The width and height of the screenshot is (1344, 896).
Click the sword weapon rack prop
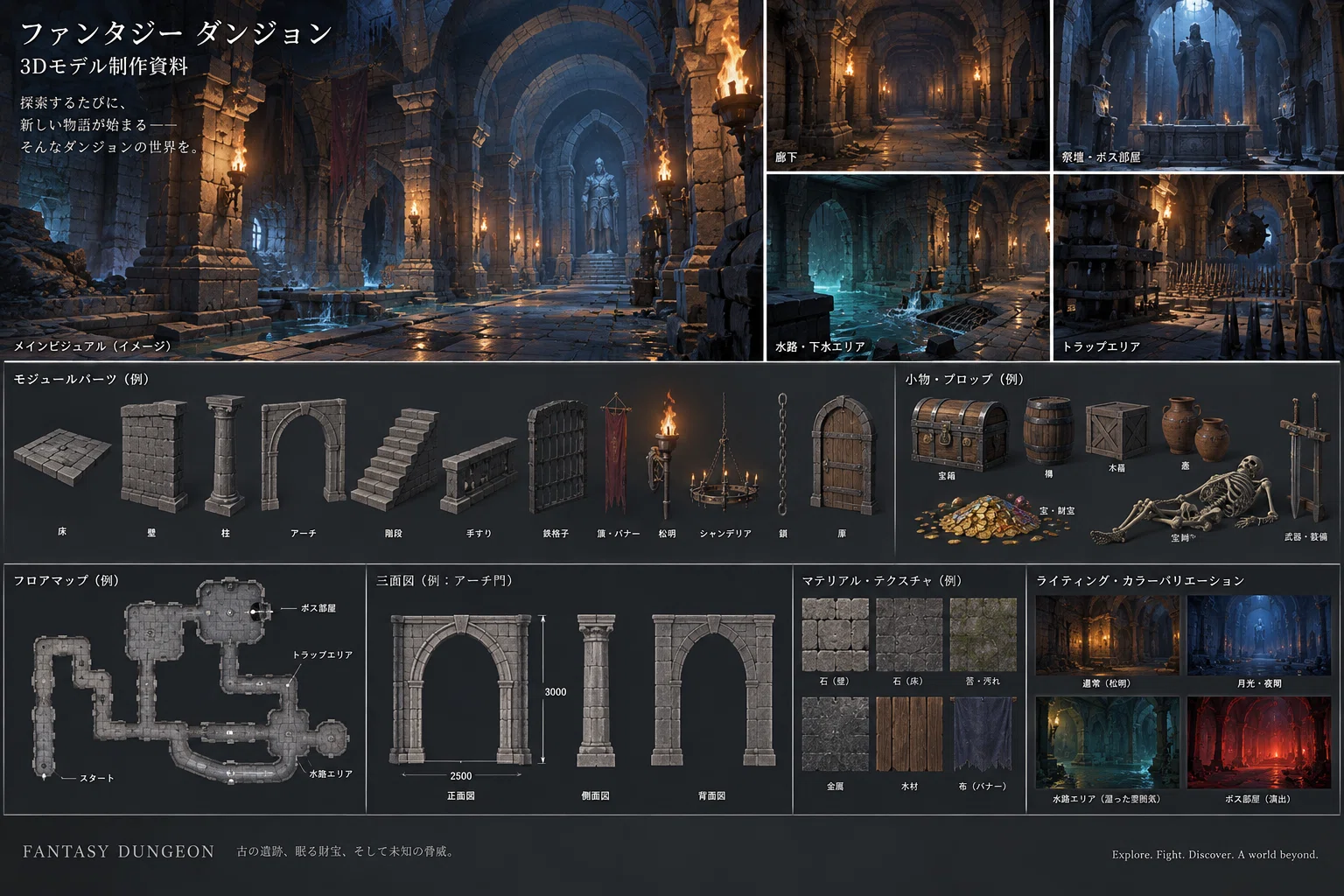pyautogui.click(x=1305, y=458)
